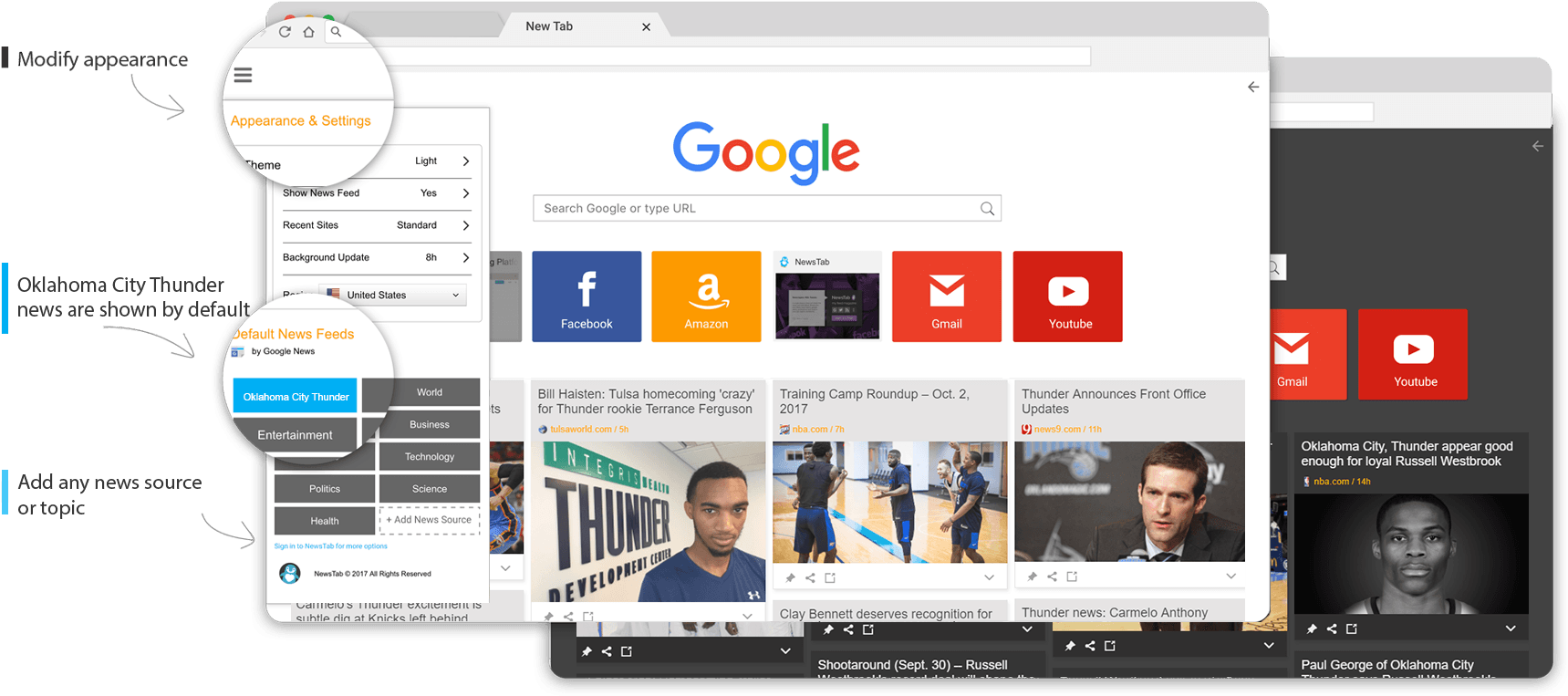This screenshot has height=696, width=1568.
Task: Open the Westbrook article externally in dark window
Action: (1352, 628)
